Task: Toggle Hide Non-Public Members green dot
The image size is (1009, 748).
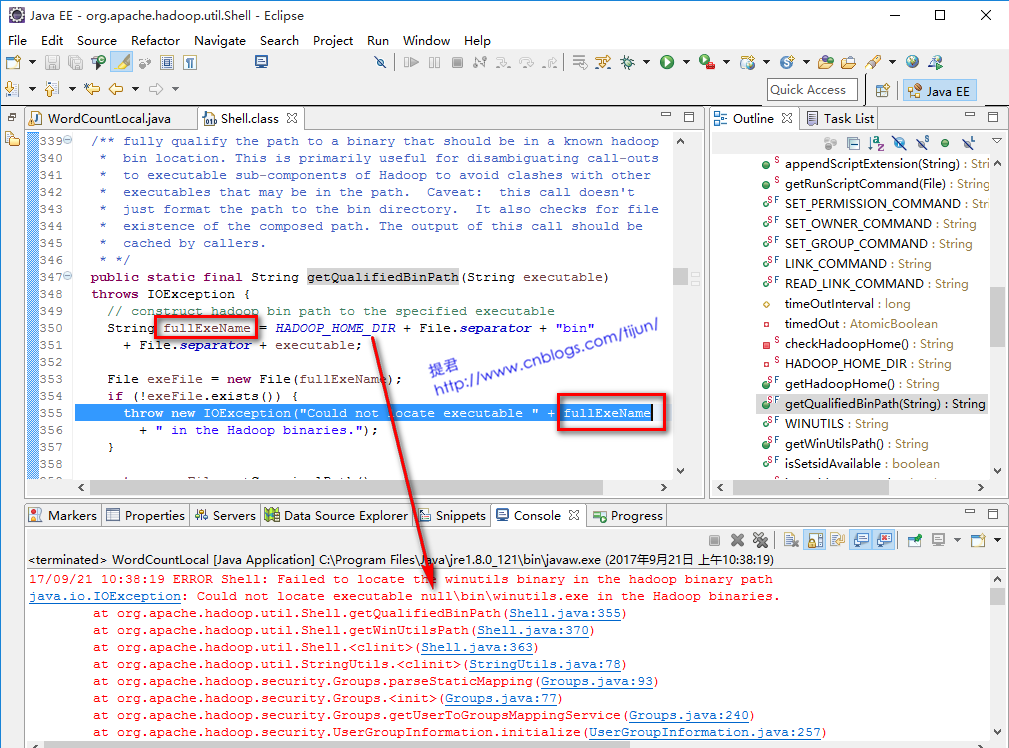Action: (945, 143)
